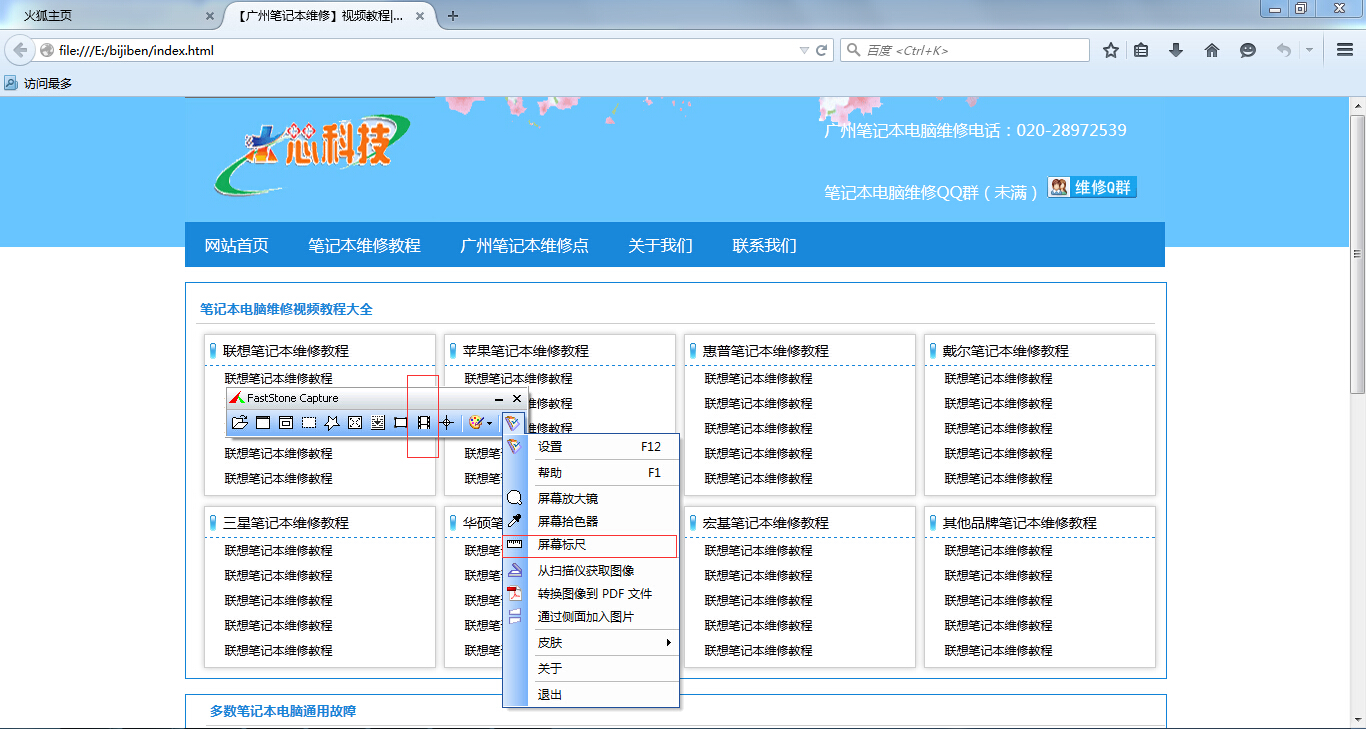Select 屏幕拾色器 menu entry
This screenshot has width=1366, height=729.
click(567, 521)
